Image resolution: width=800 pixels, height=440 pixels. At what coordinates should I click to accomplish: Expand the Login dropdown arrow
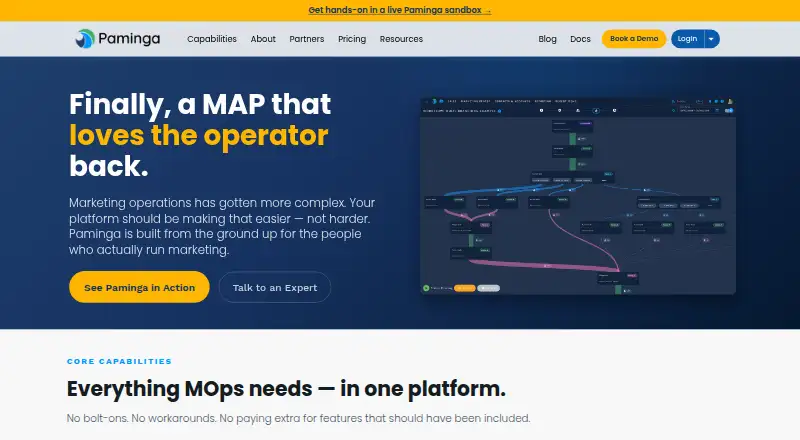[712, 39]
